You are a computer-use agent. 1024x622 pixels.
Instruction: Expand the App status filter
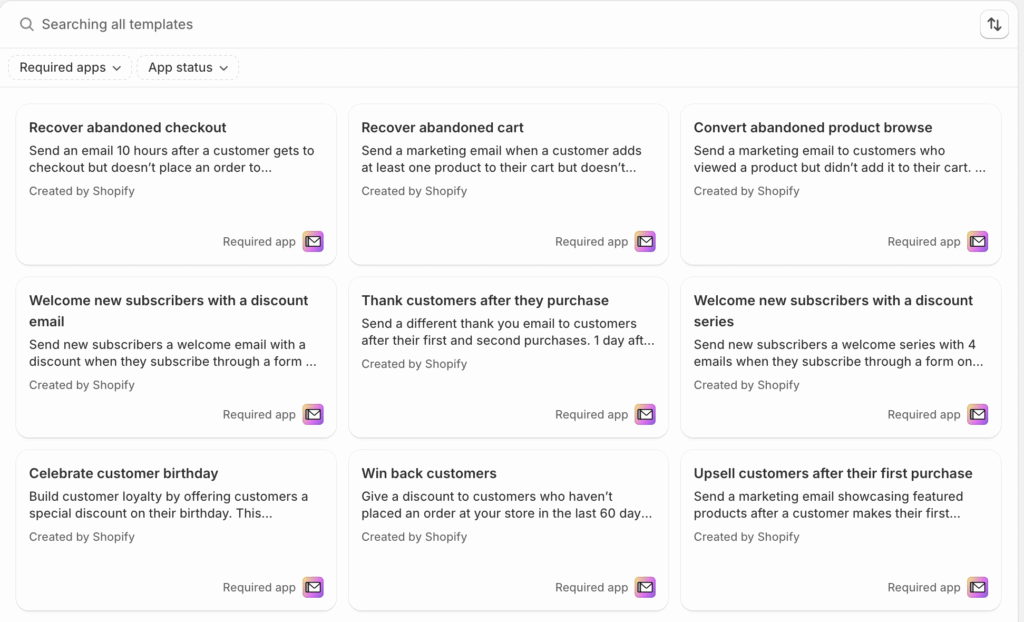(188, 68)
